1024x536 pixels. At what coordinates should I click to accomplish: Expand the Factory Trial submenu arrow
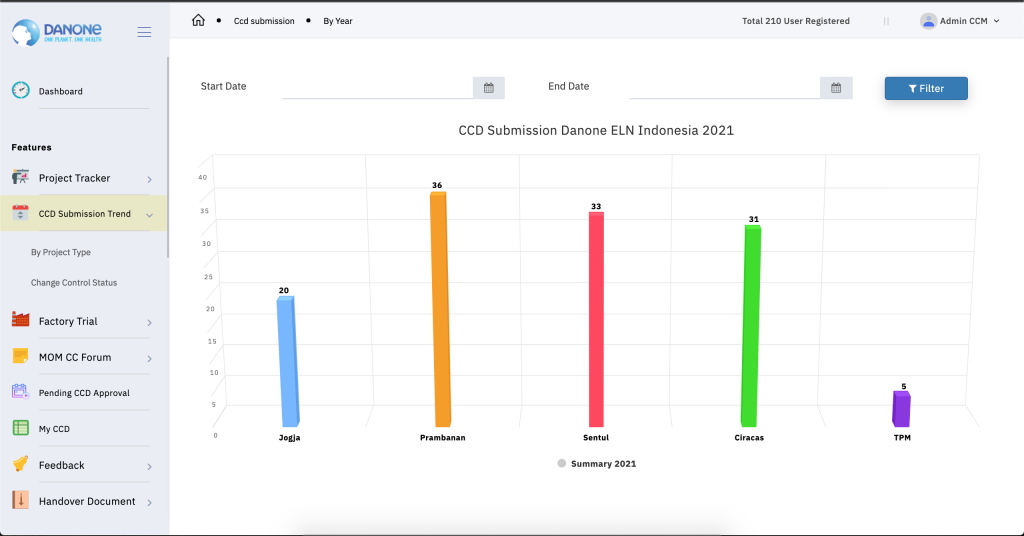[x=150, y=323]
